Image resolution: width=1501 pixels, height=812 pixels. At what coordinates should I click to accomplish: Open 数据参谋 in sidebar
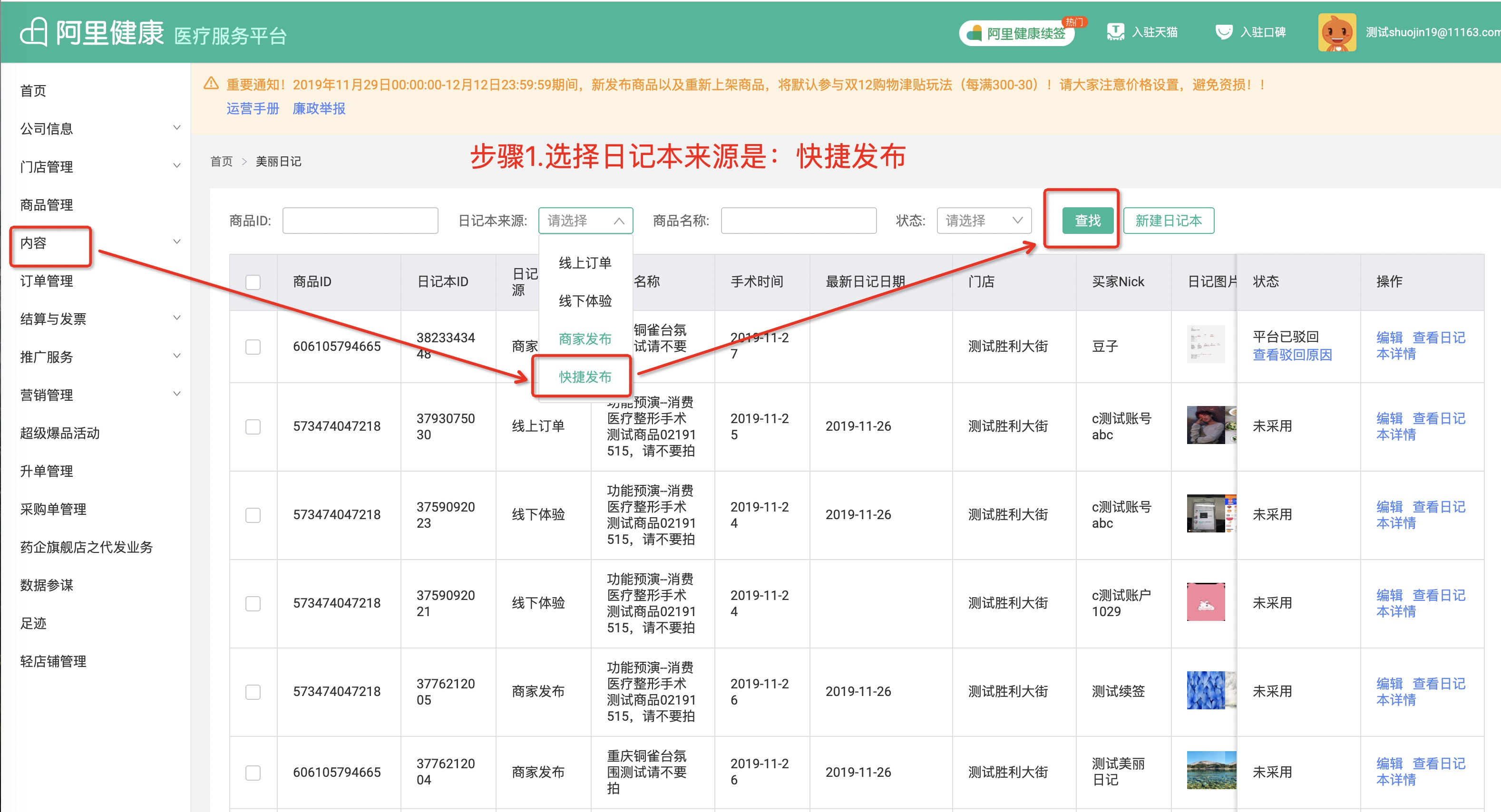(47, 585)
